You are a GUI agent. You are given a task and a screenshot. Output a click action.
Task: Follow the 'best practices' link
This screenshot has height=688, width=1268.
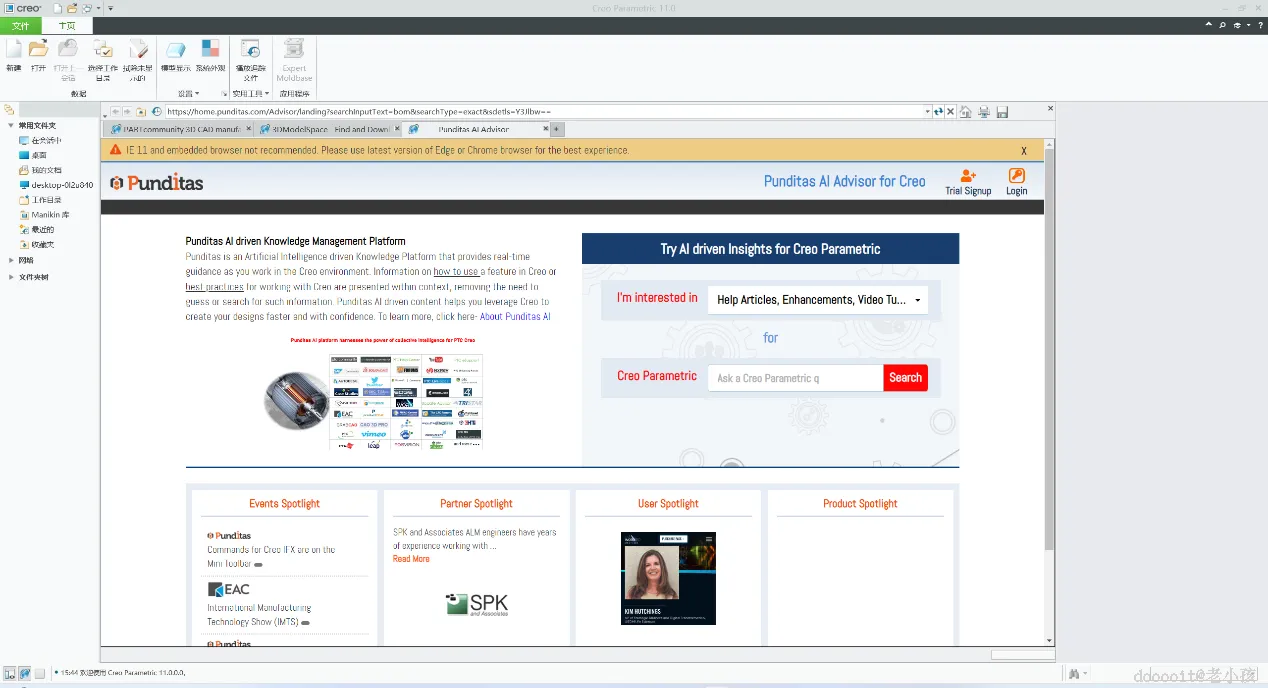215,287
